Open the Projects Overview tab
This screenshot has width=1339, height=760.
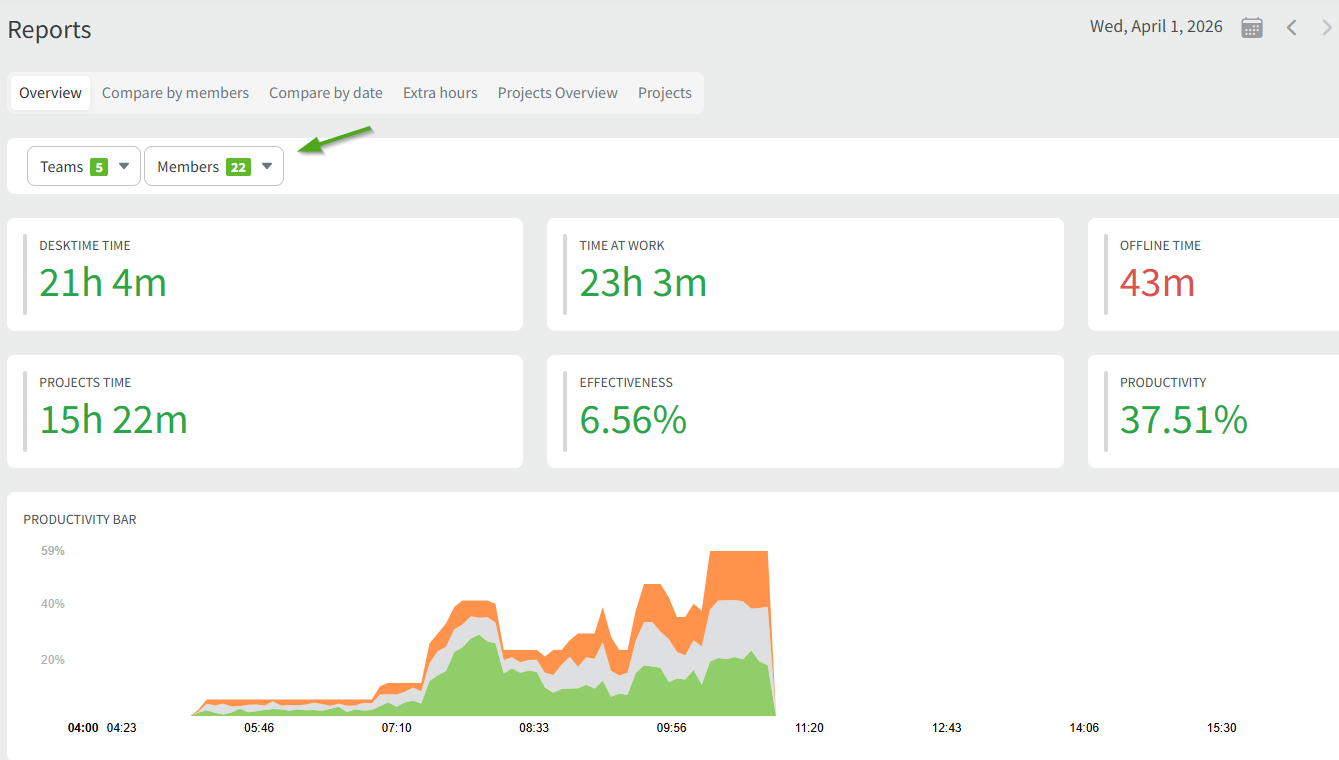(x=557, y=93)
